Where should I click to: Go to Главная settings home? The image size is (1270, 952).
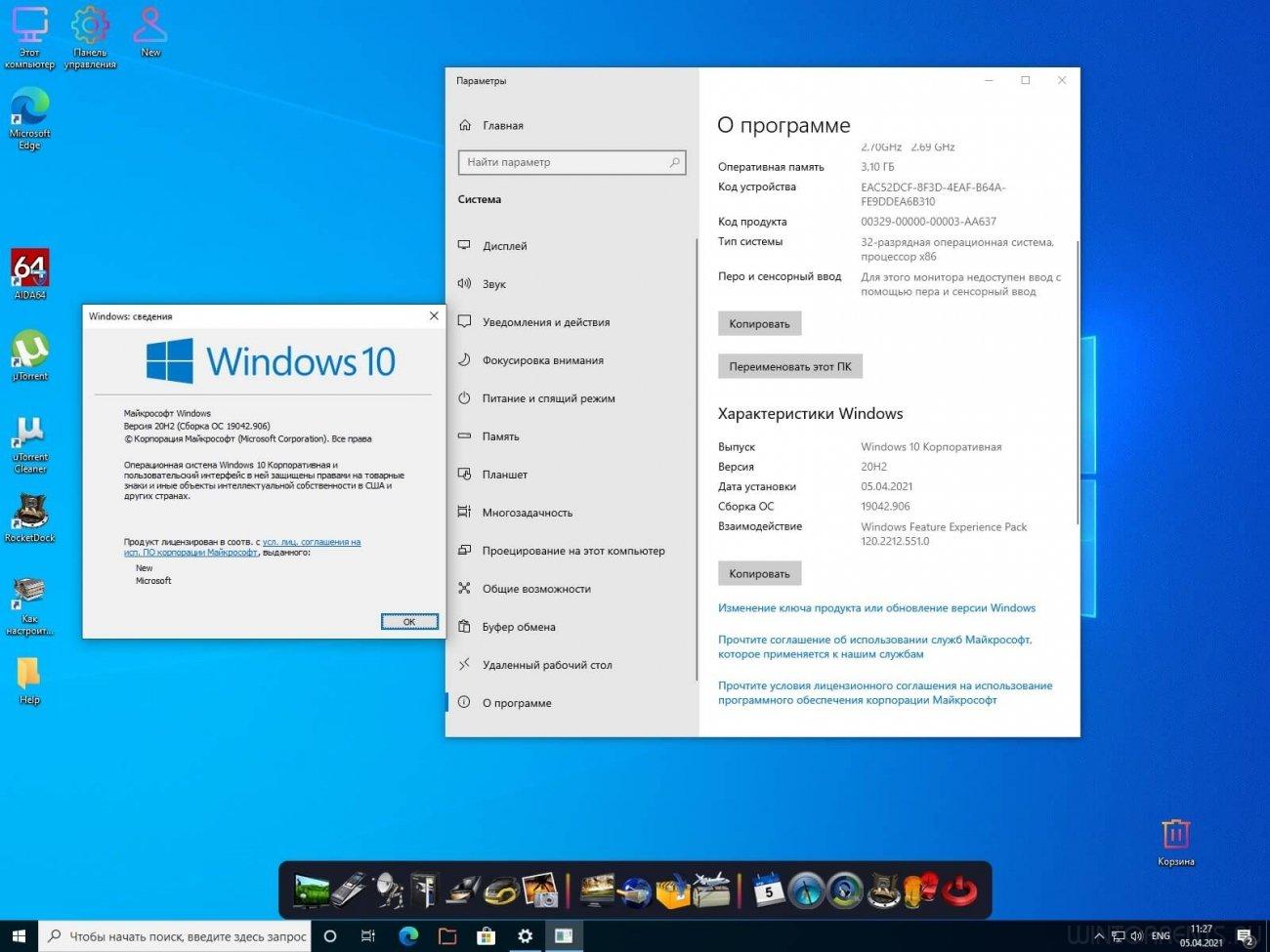pyautogui.click(x=571, y=126)
